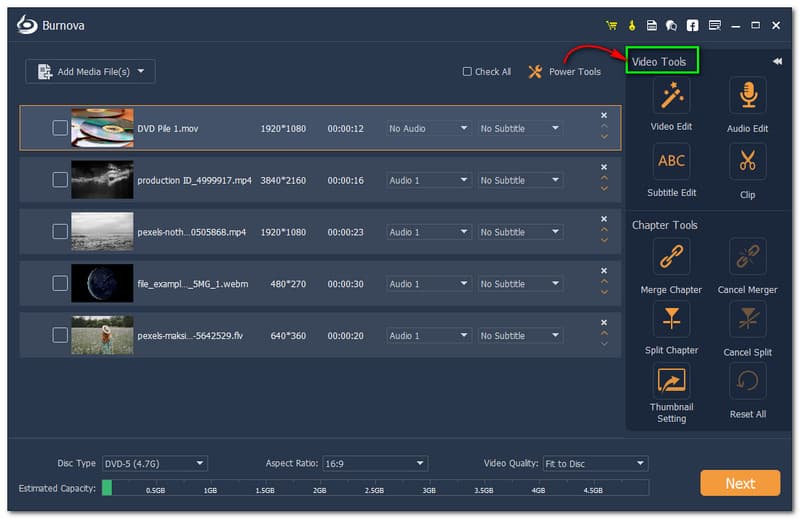Open Thumbnail Setting

click(x=671, y=381)
